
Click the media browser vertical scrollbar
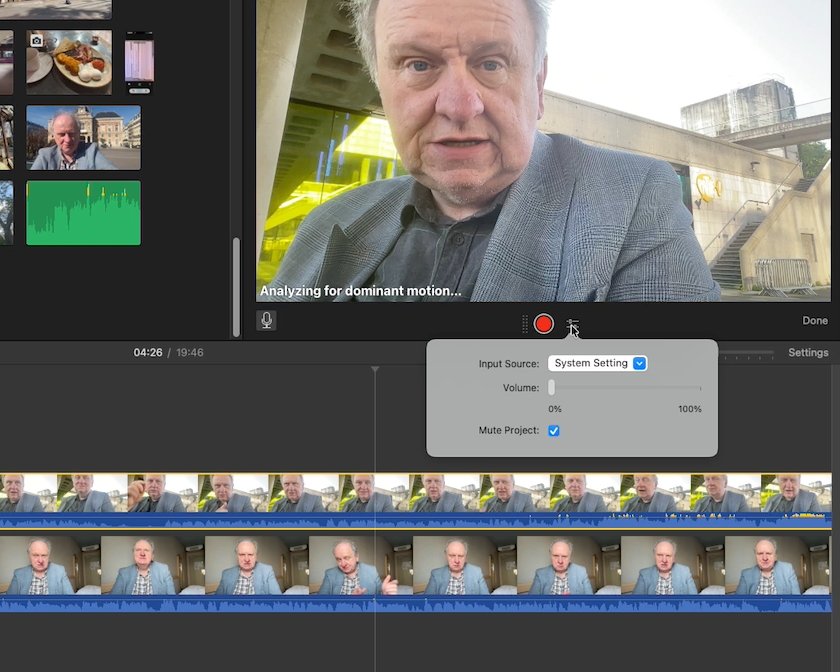236,287
